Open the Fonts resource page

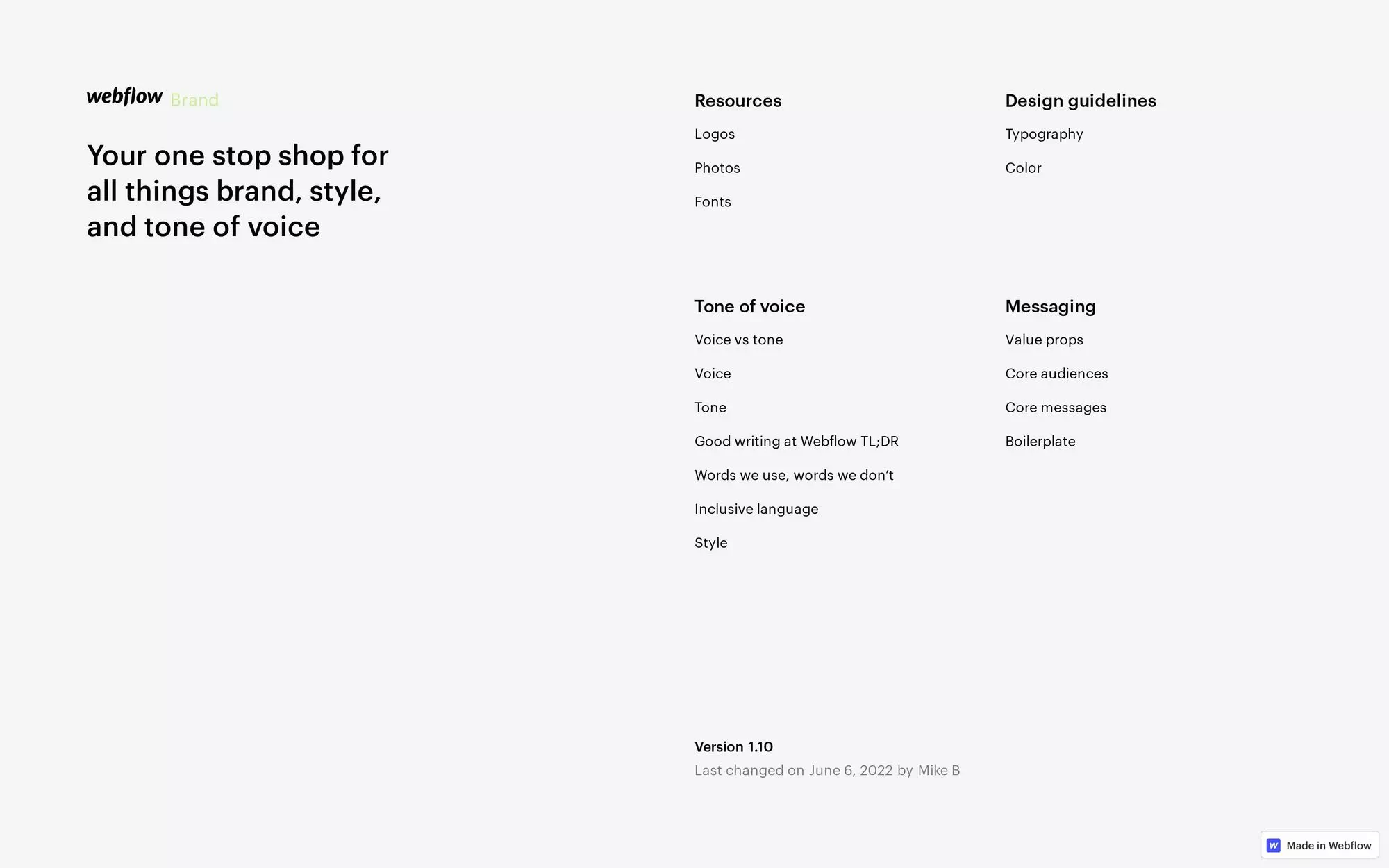[713, 201]
